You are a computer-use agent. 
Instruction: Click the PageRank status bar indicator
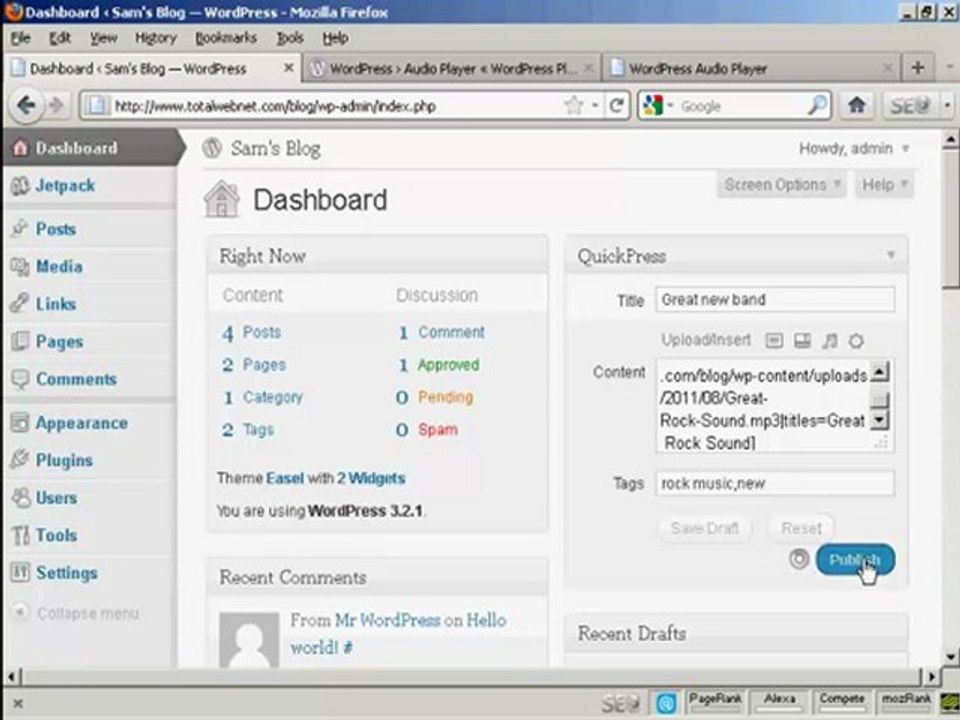[715, 702]
